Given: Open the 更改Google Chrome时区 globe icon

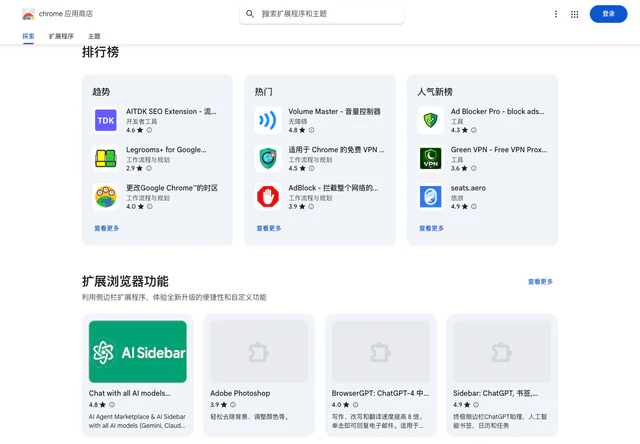Looking at the screenshot, I should tap(106, 197).
